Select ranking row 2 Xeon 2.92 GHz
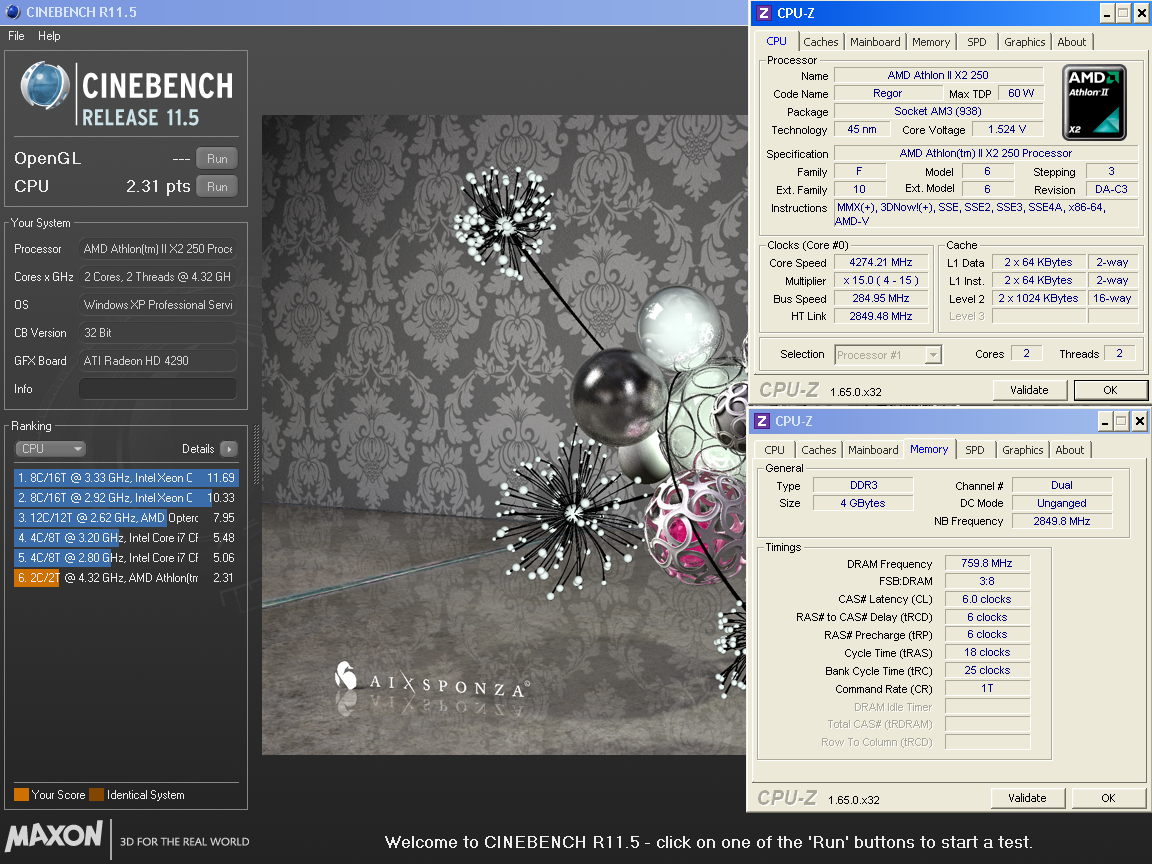 click(x=126, y=497)
